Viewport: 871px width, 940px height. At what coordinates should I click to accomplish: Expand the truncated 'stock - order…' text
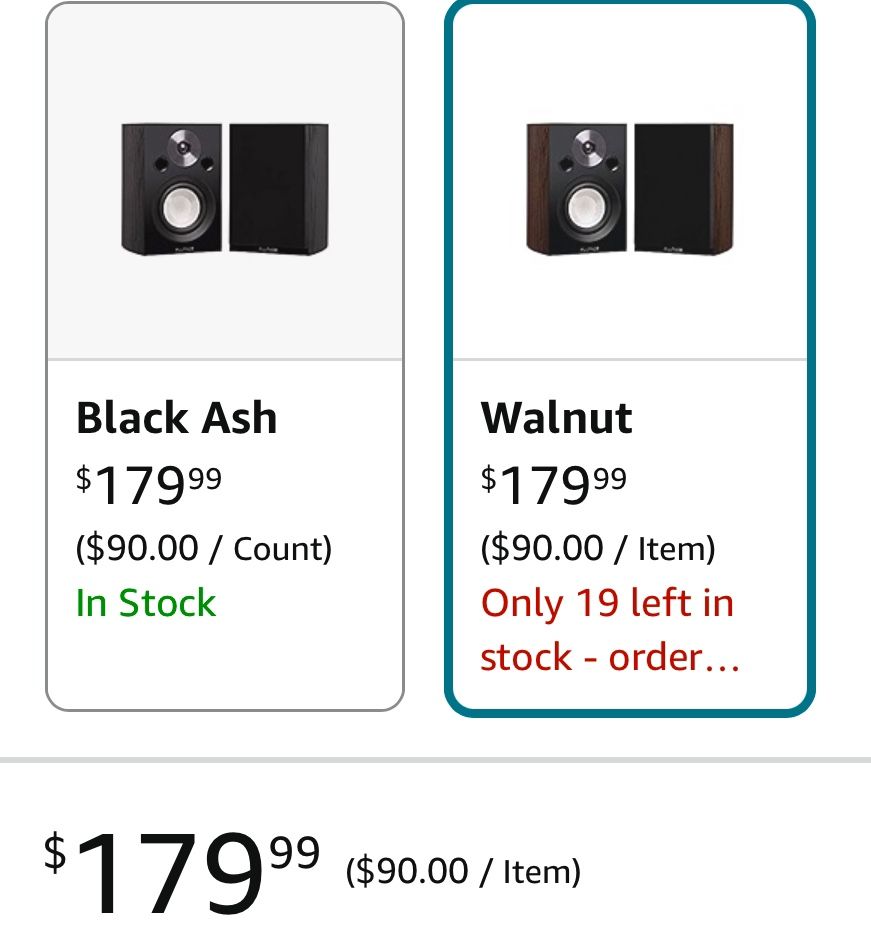pyautogui.click(x=610, y=657)
